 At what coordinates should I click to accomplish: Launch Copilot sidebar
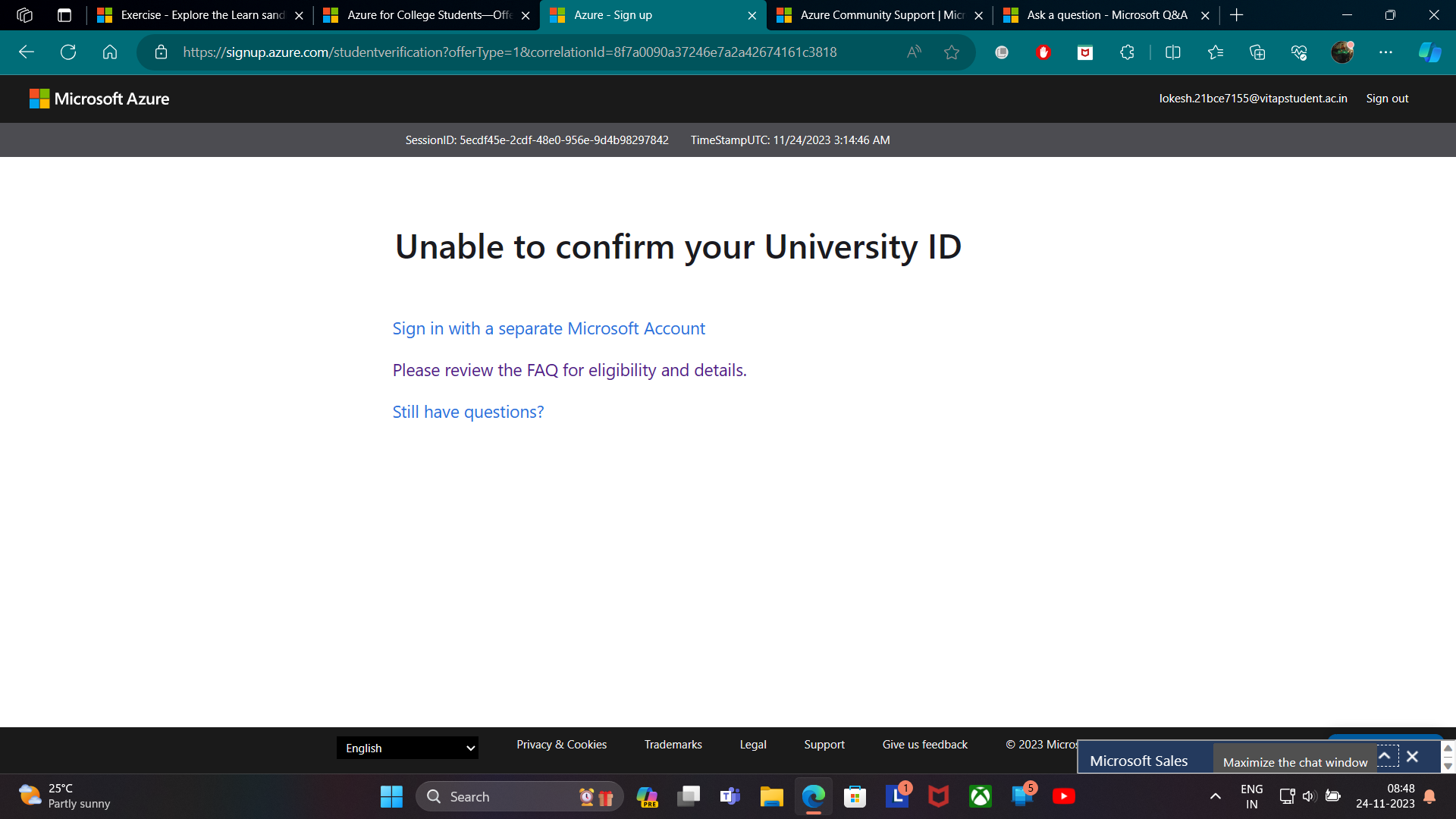pyautogui.click(x=1429, y=52)
